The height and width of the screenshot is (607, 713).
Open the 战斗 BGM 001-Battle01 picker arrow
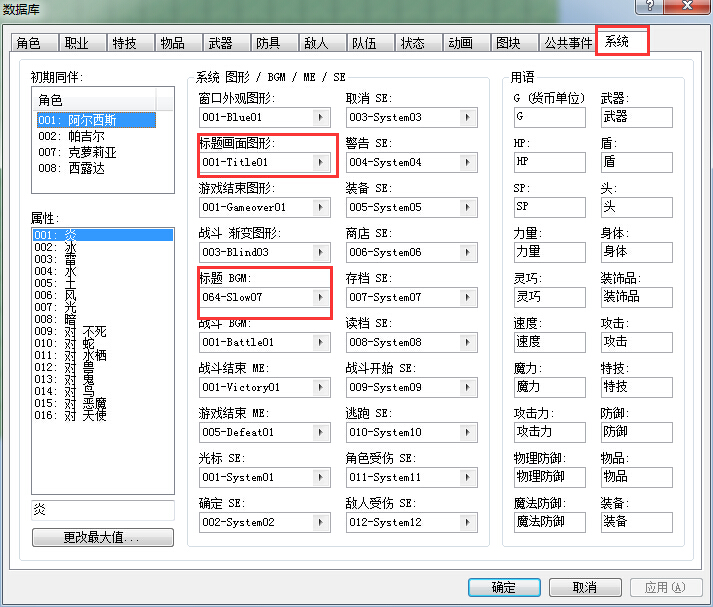point(321,342)
